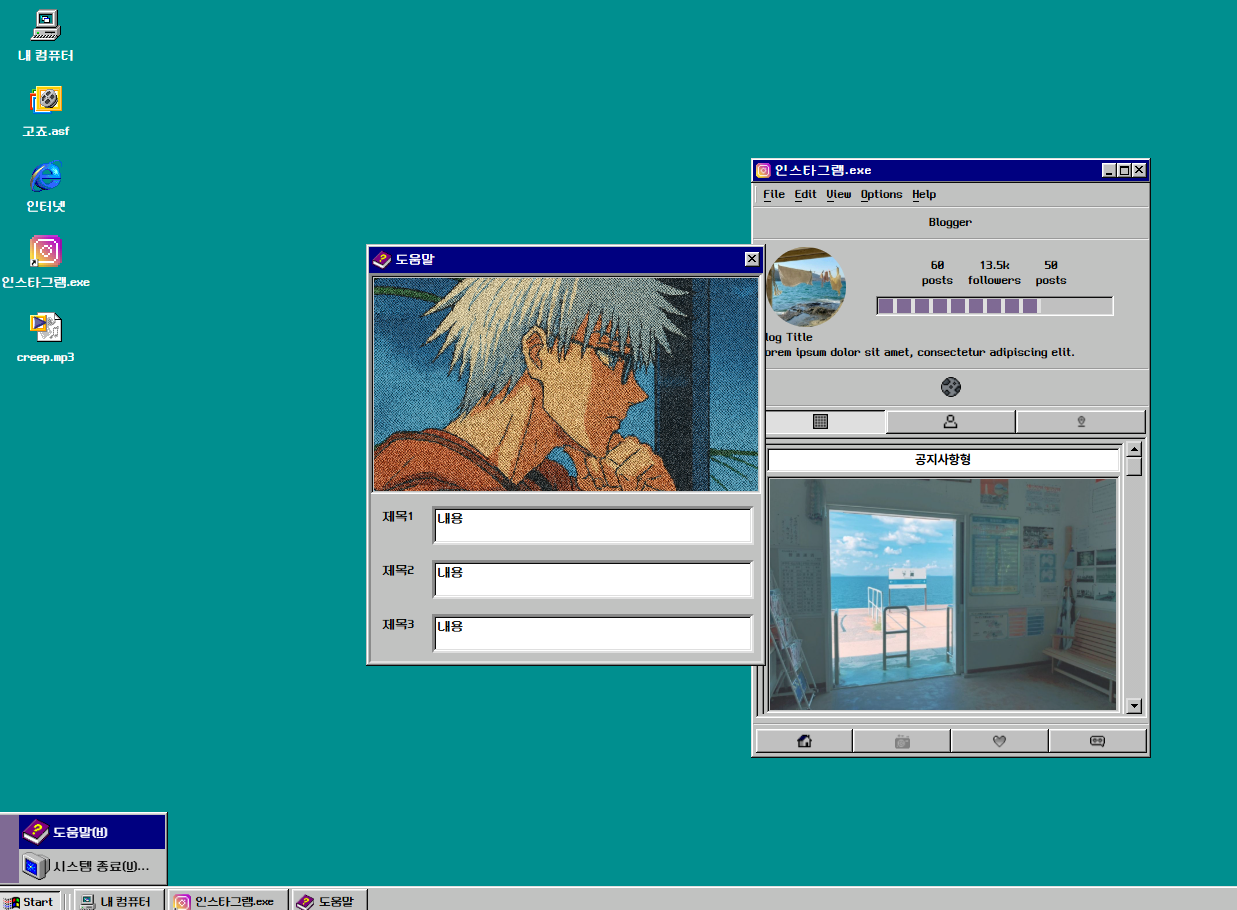The image size is (1237, 910).
Task: Open the chat bubble icon in the bottom bar
Action: pyautogui.click(x=1097, y=741)
